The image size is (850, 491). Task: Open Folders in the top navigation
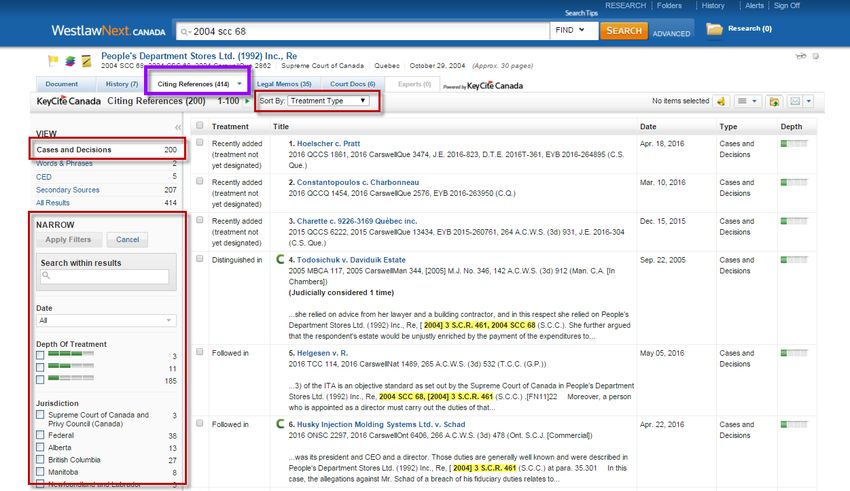point(669,5)
